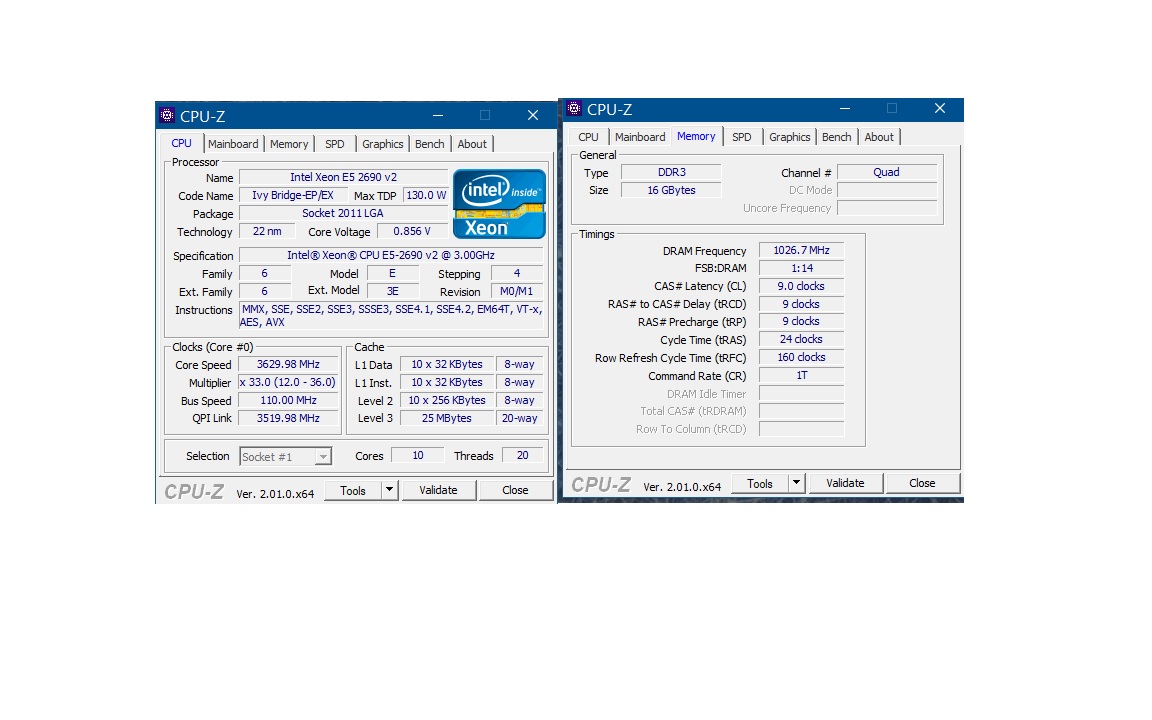Open About tab in right Memory window
Viewport: 1152px width, 720px height.
[879, 137]
